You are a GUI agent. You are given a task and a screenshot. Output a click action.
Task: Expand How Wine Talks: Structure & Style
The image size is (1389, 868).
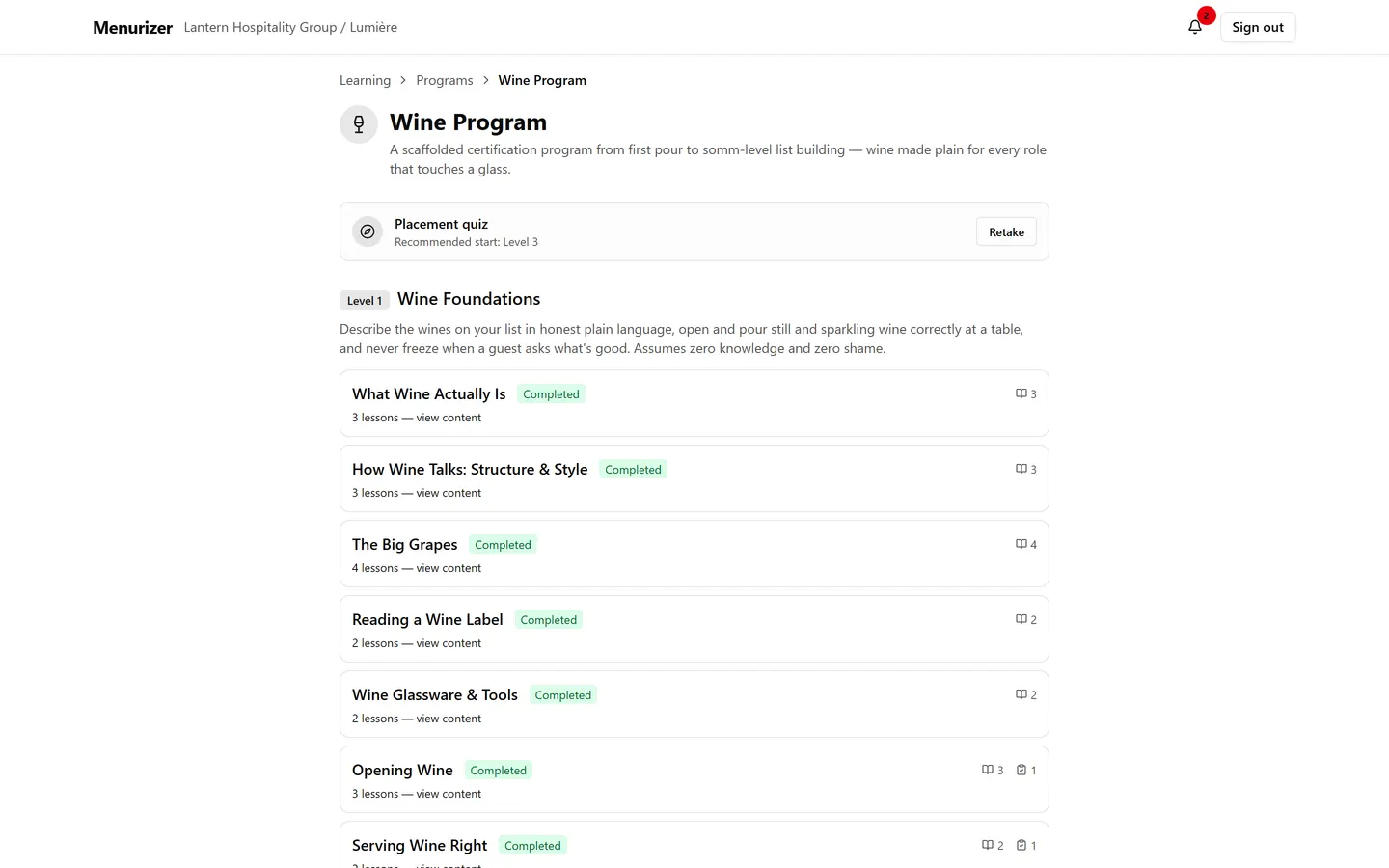694,478
